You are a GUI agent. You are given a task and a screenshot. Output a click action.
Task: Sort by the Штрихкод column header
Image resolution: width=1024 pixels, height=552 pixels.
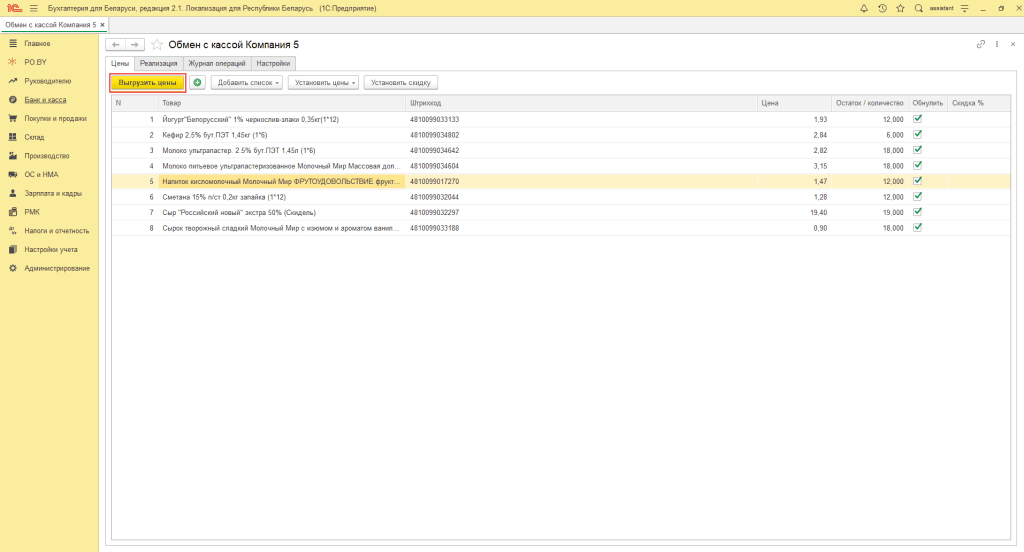(x=581, y=103)
